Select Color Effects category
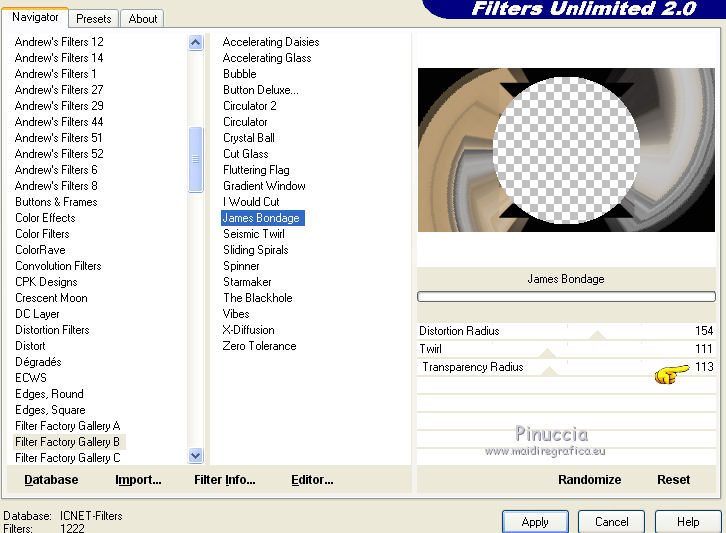Viewport: 726px width, 533px height. pyautogui.click(x=45, y=218)
